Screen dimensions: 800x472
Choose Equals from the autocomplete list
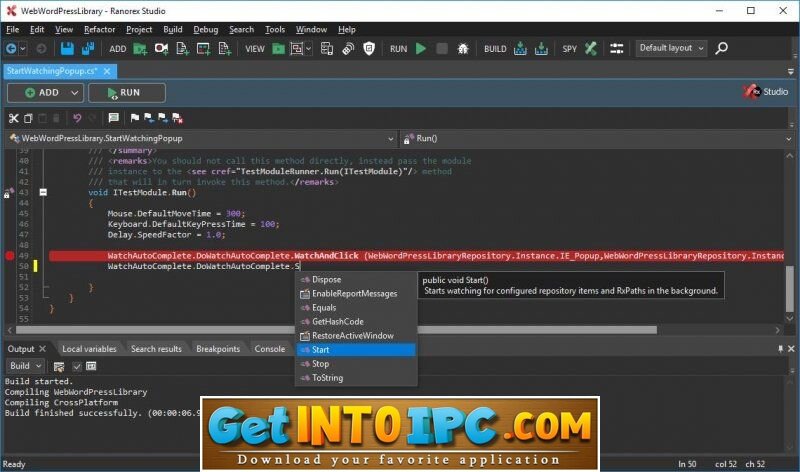pyautogui.click(x=356, y=308)
